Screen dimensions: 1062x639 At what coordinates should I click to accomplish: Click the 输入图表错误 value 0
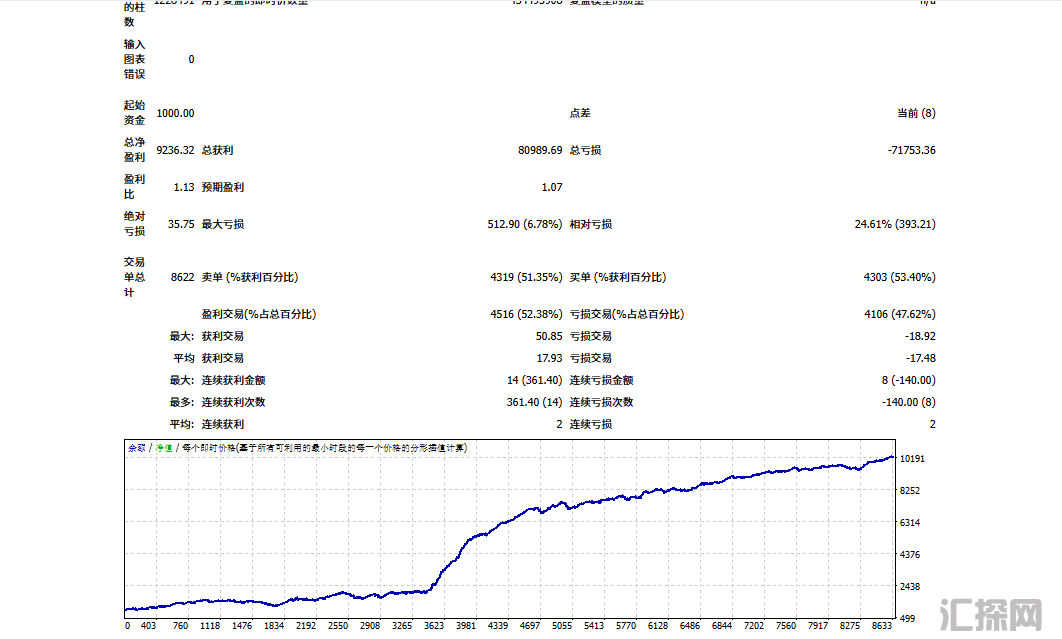point(191,59)
